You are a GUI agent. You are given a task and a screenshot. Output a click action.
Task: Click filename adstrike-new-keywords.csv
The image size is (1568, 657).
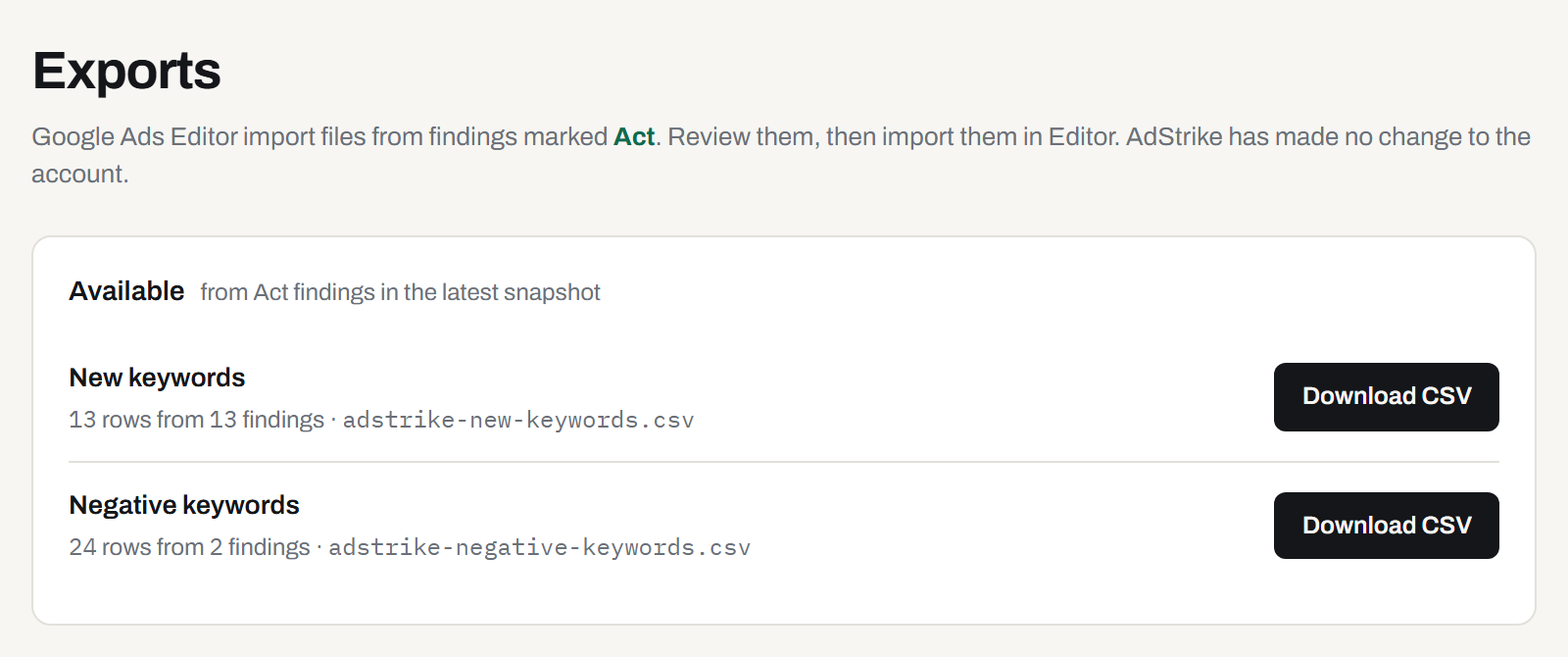pyautogui.click(x=518, y=420)
